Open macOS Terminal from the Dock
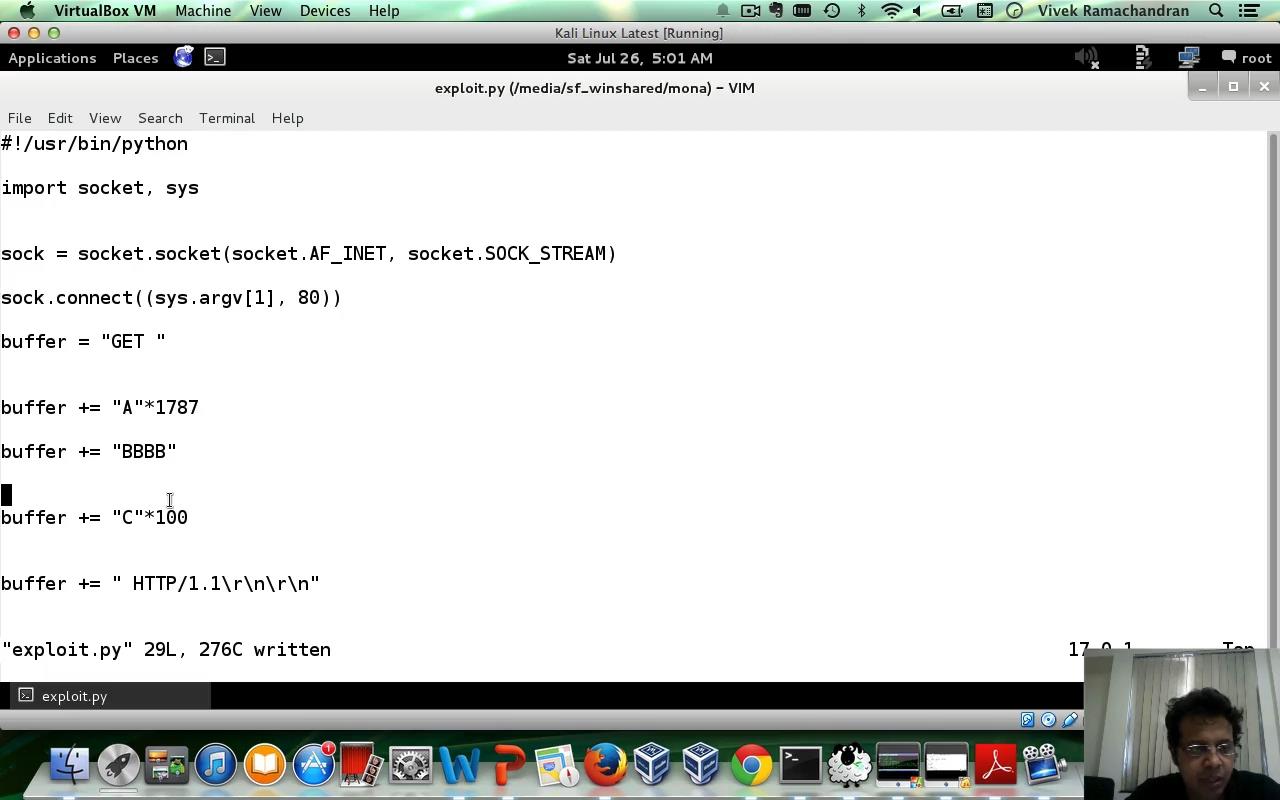Image resolution: width=1280 pixels, height=800 pixels. click(800, 766)
